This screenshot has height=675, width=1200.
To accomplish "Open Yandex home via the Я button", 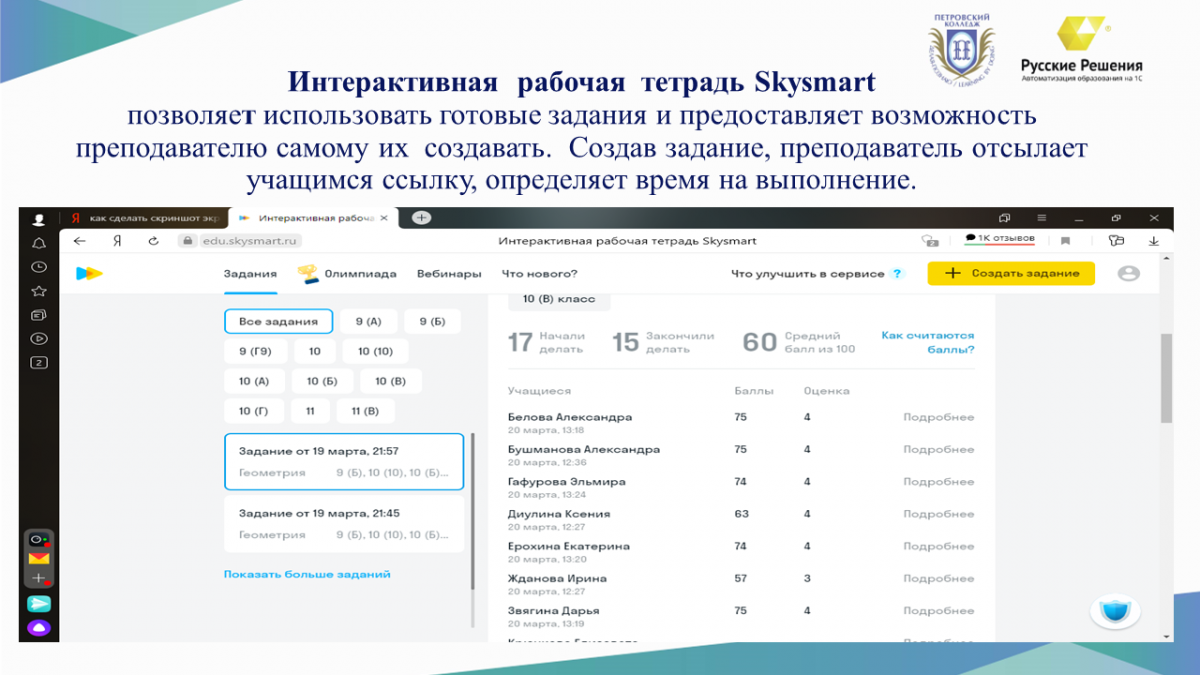I will (x=117, y=241).
